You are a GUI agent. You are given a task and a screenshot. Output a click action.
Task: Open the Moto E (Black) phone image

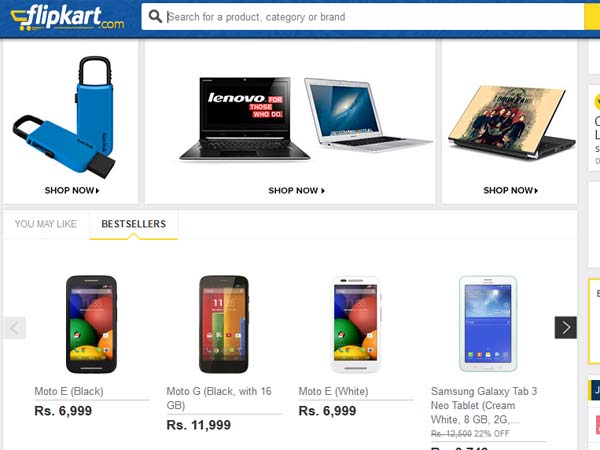pos(91,324)
